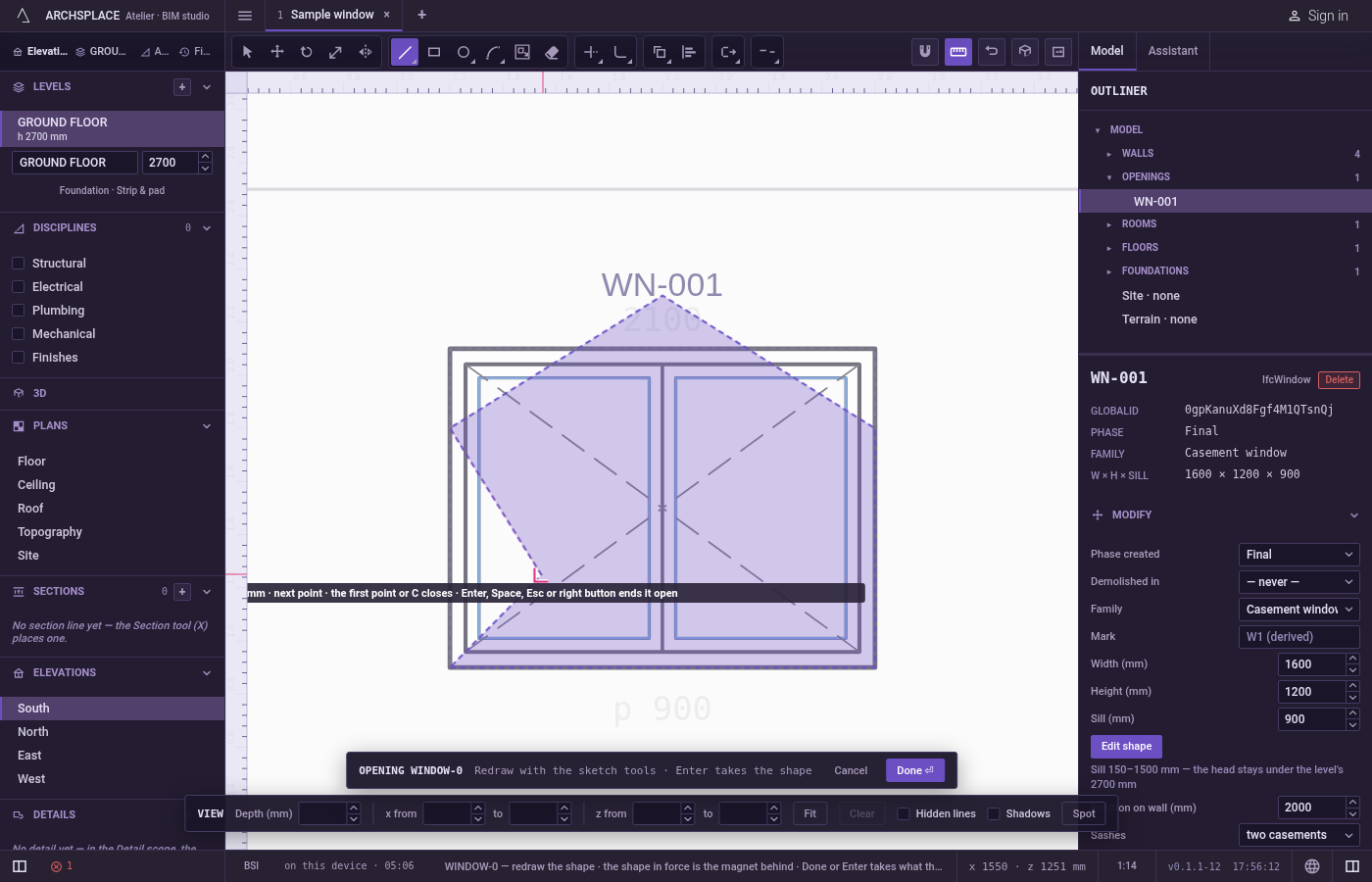
Task: Open the Sashes dropdown
Action: tap(1298, 835)
